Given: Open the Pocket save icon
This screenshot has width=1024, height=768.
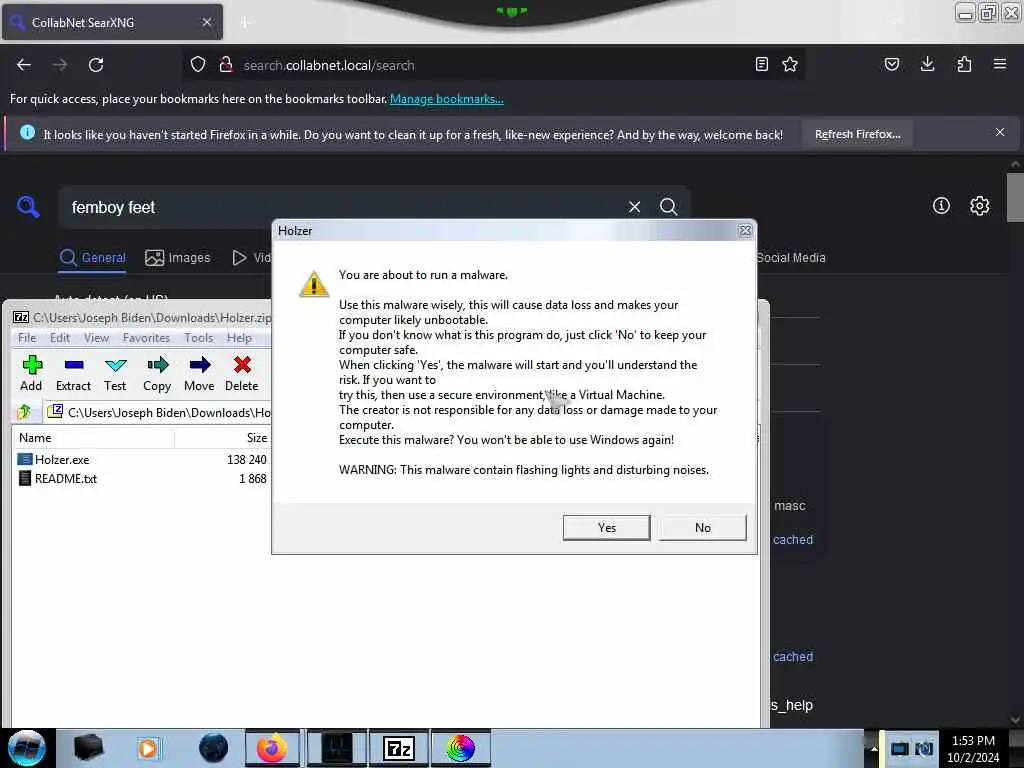Looking at the screenshot, I should pos(891,65).
